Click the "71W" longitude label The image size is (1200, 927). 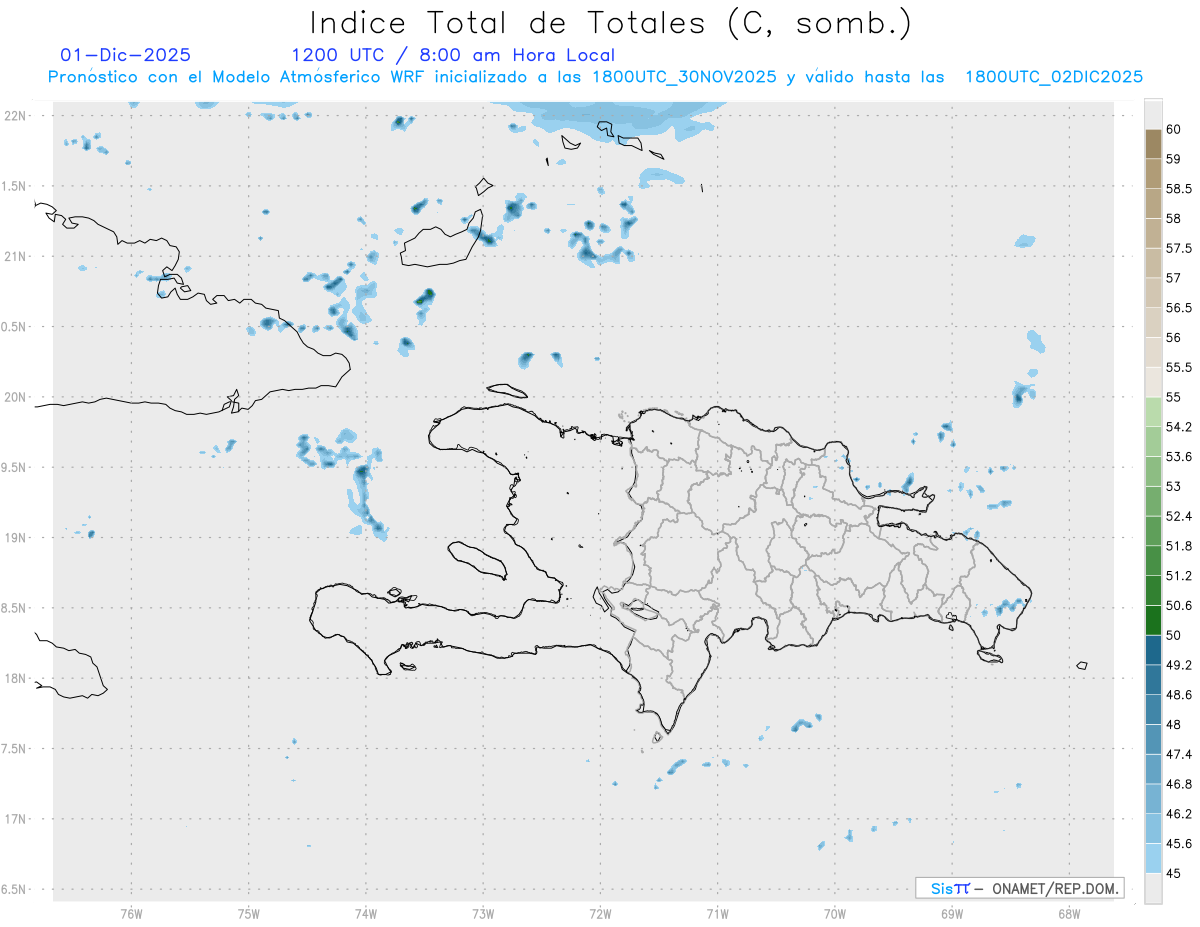pyautogui.click(x=717, y=913)
